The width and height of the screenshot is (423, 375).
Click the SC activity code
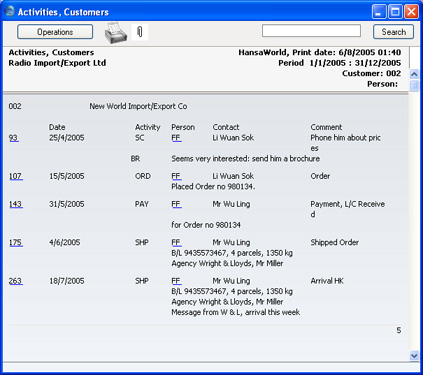pos(140,138)
